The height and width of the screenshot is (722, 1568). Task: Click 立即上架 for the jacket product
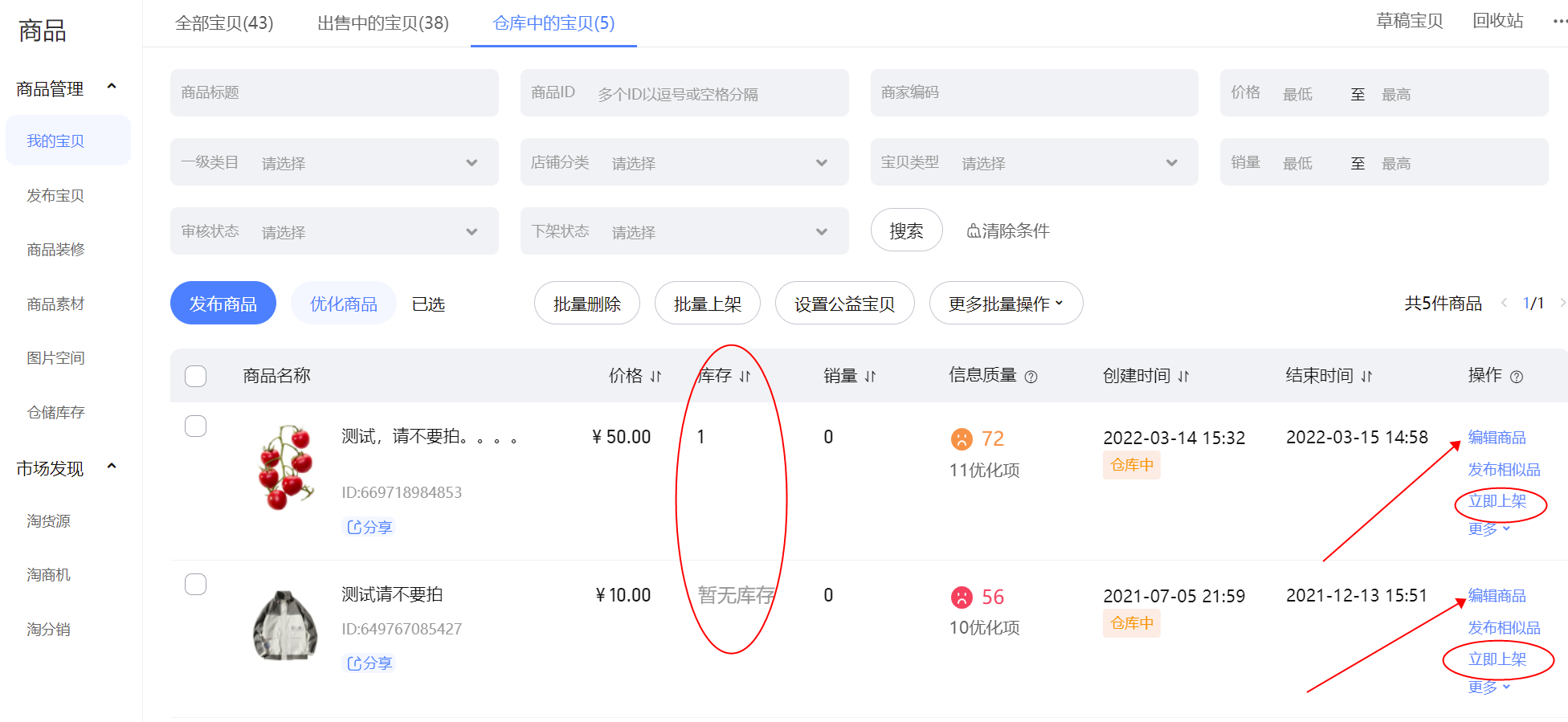pos(1497,659)
